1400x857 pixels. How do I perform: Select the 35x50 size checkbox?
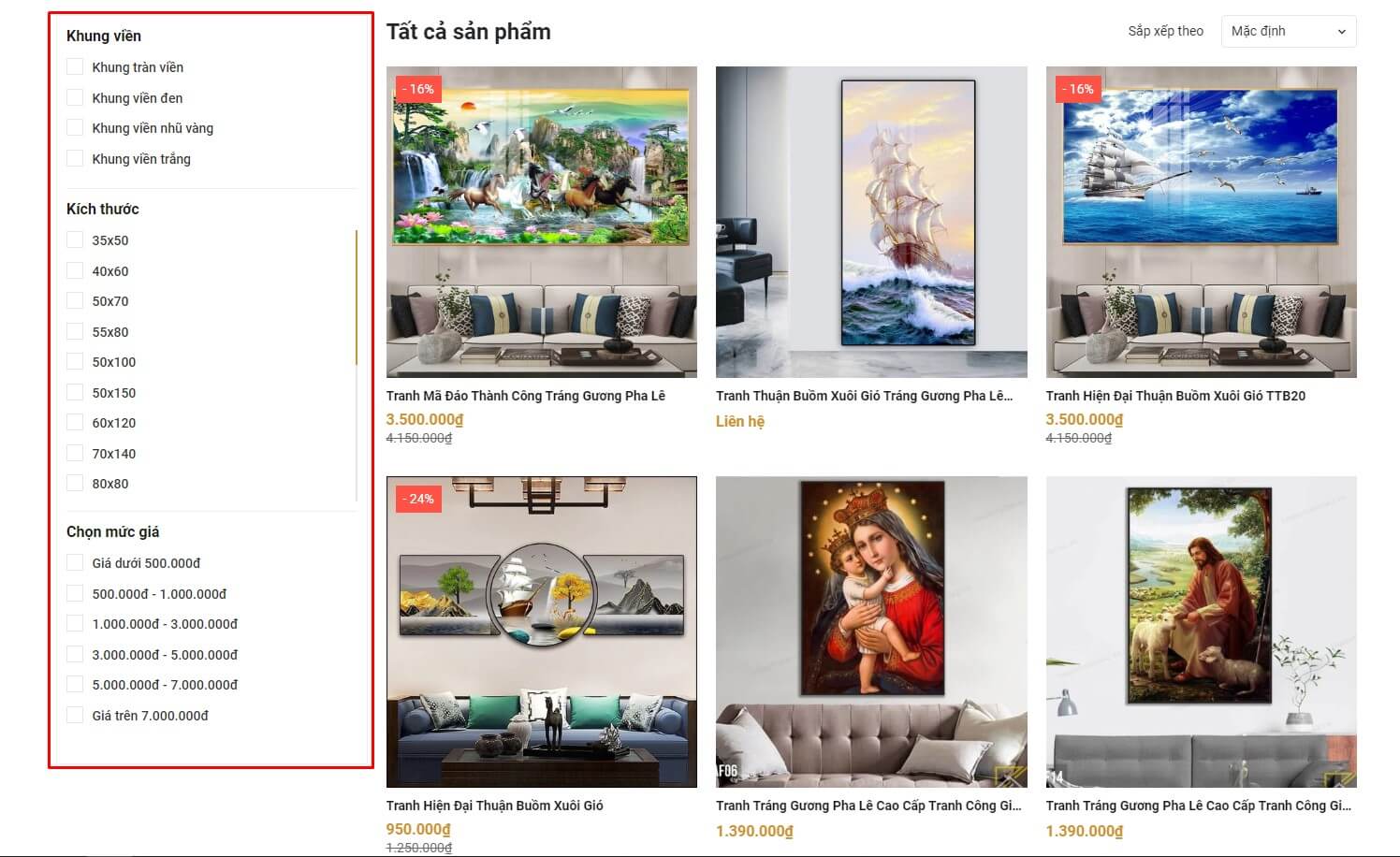click(x=75, y=240)
